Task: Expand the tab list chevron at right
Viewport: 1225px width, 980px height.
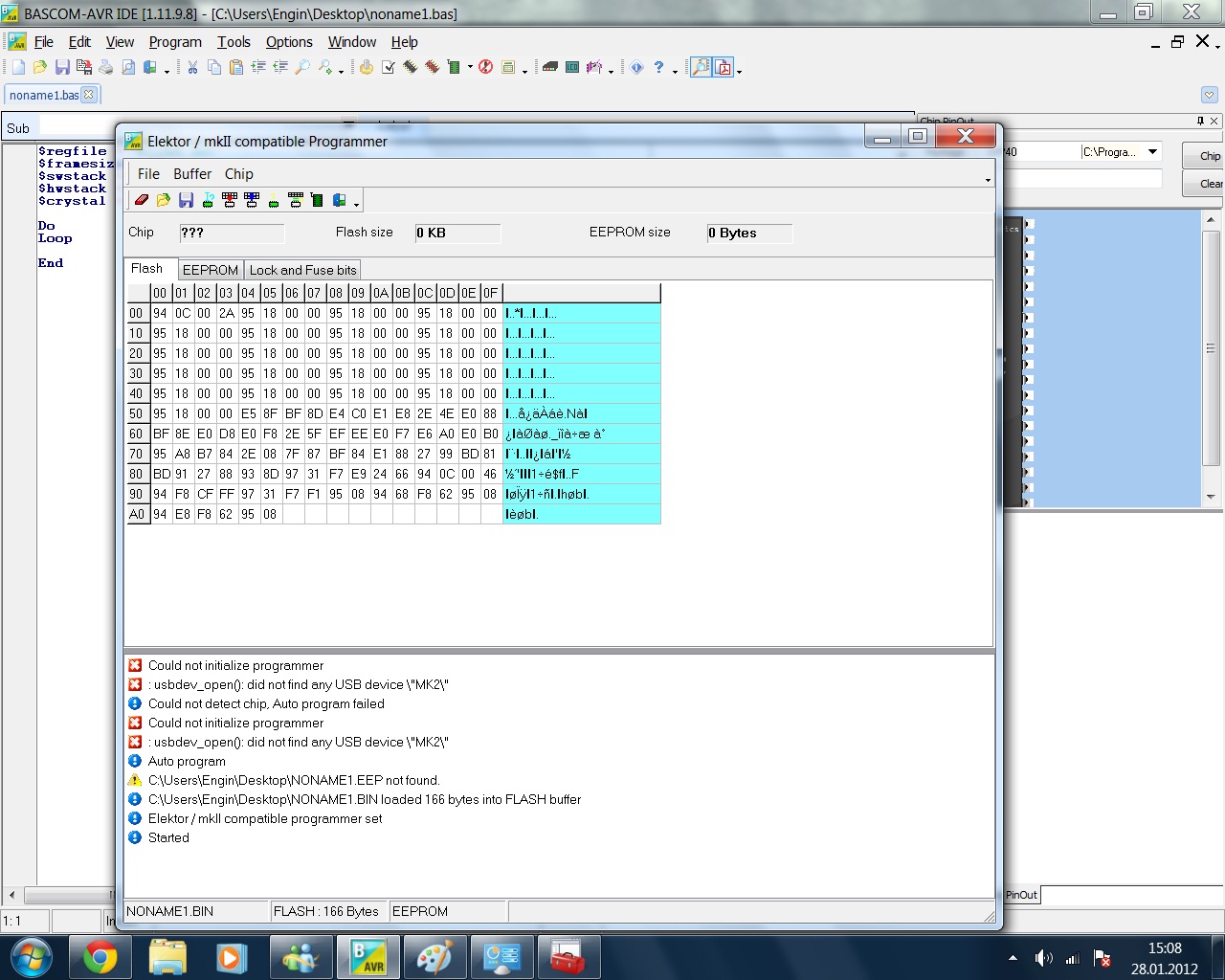Action: tap(1210, 95)
